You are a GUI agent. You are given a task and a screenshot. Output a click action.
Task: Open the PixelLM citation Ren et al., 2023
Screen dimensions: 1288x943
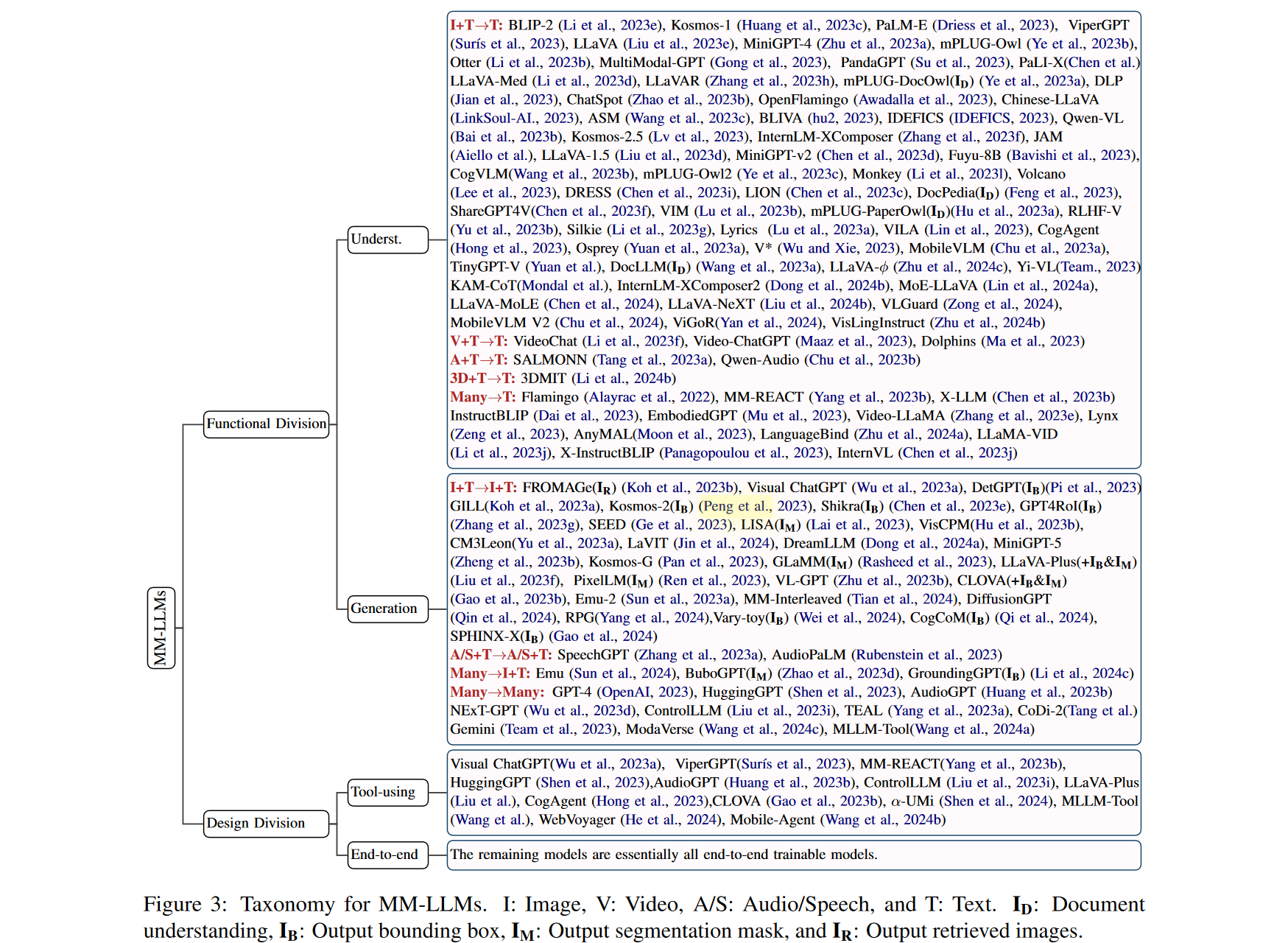[712, 581]
